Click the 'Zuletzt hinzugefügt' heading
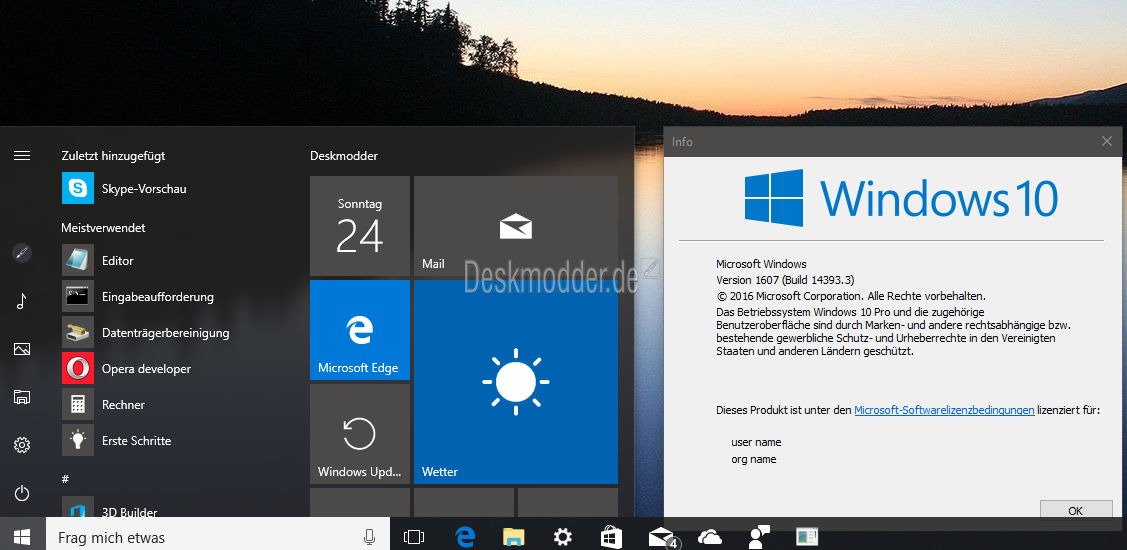The width and height of the screenshot is (1127, 550). click(x=113, y=155)
